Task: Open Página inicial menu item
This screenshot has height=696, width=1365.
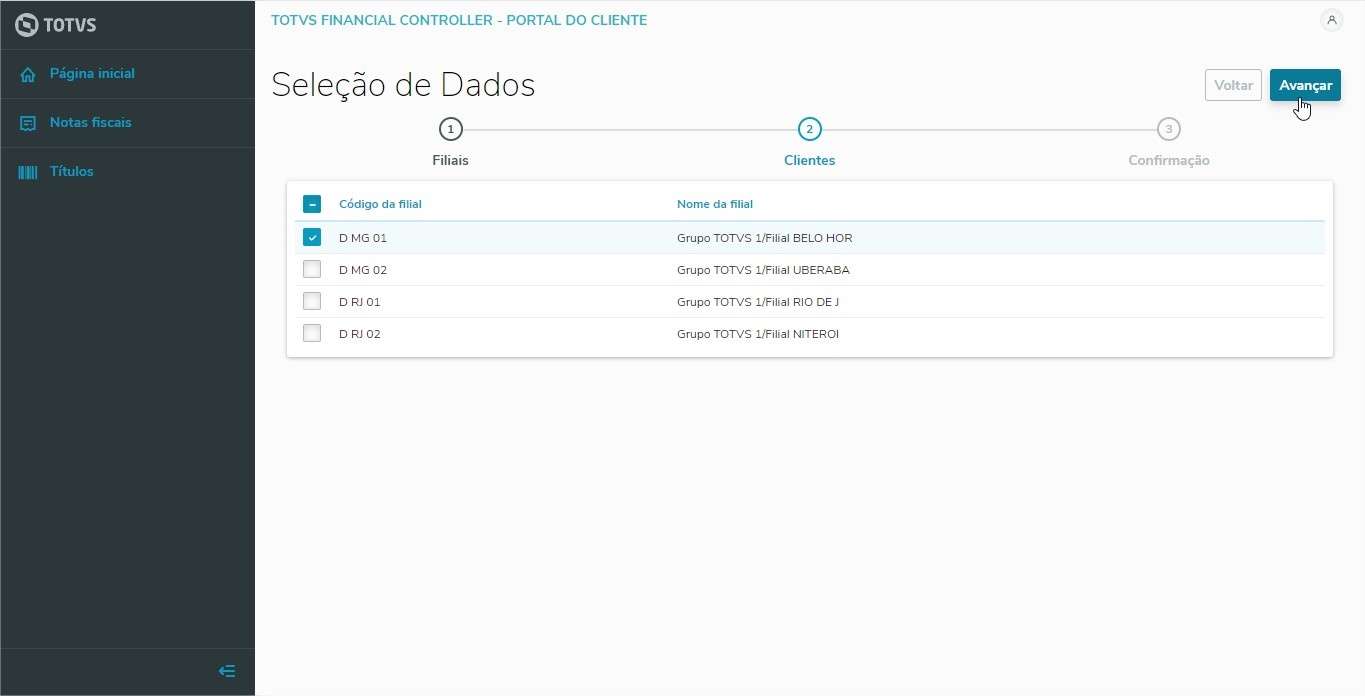Action: pos(92,74)
